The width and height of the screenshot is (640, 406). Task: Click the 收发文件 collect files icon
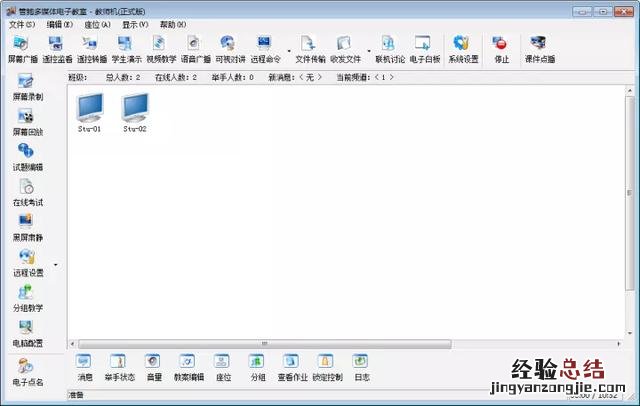coord(345,49)
